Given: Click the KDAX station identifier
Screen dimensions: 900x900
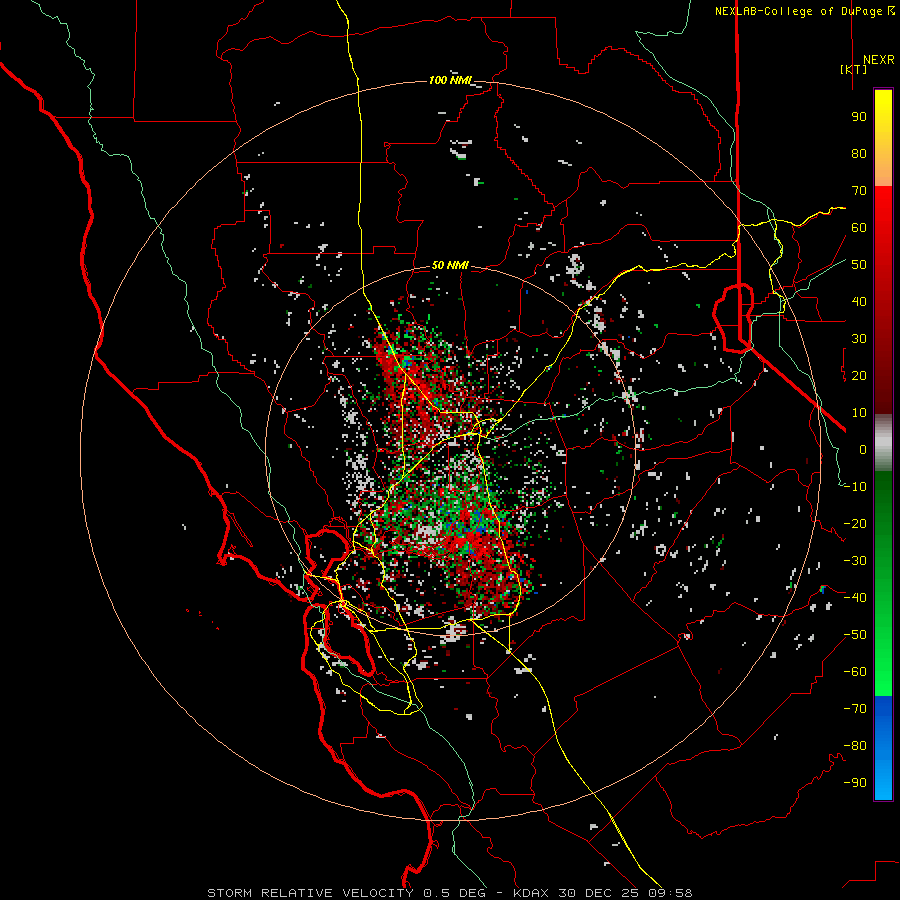Looking at the screenshot, I should (x=530, y=893).
